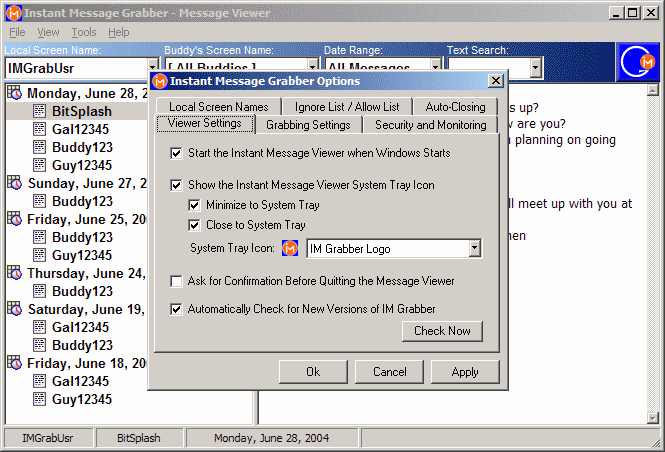
Task: Click the Monday, June 28, 2004 status entry
Action: click(x=271, y=438)
